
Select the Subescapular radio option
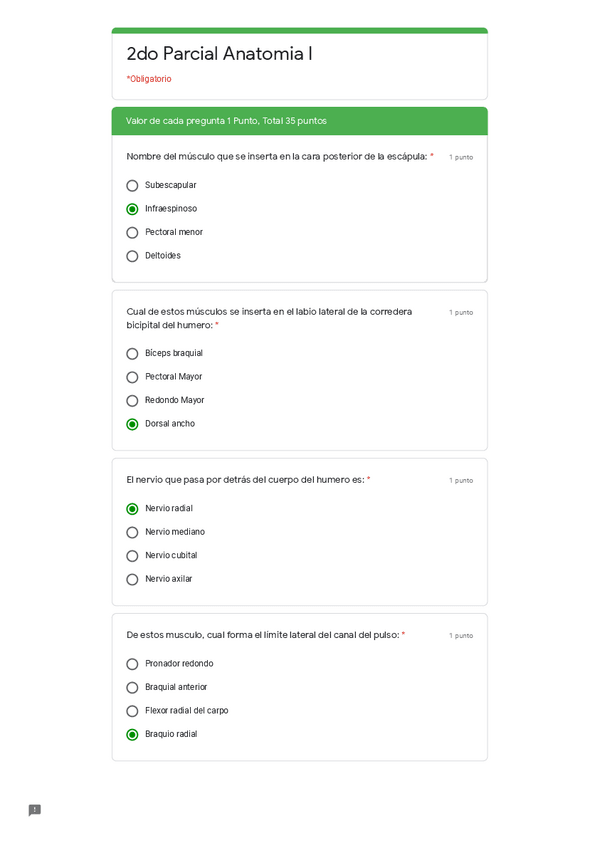click(x=132, y=186)
